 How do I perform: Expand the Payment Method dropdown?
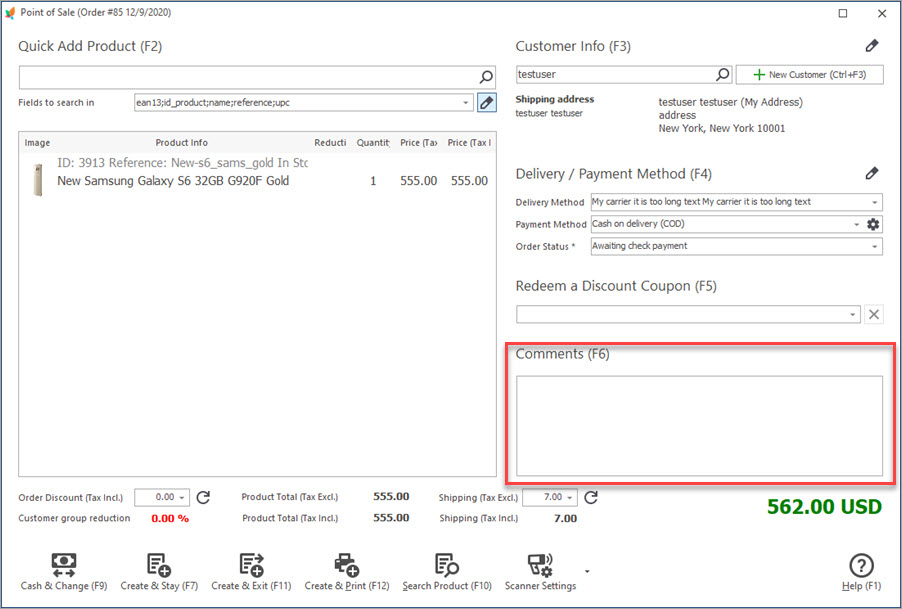point(856,224)
